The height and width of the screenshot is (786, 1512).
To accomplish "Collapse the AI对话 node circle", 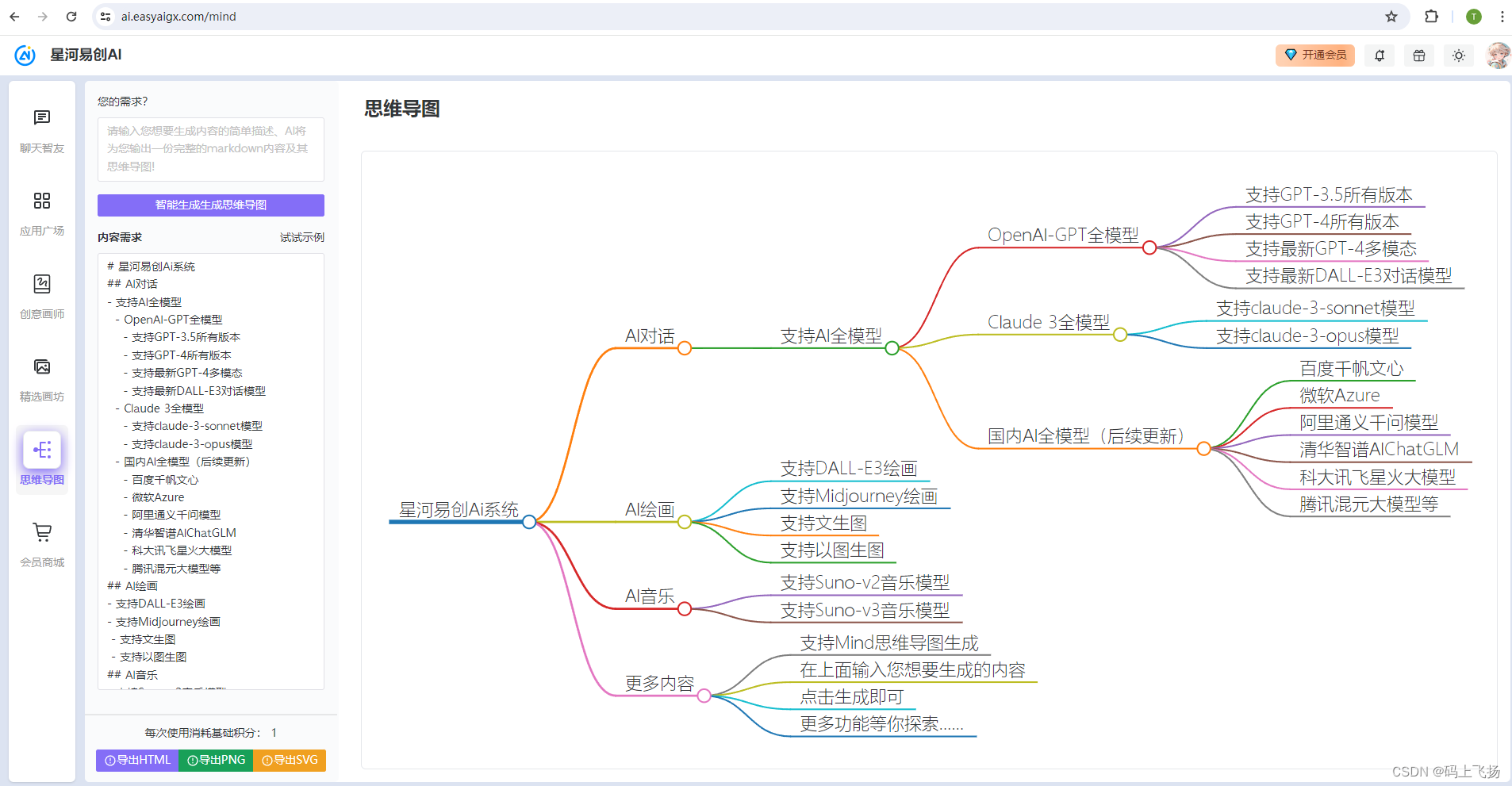I will tap(685, 348).
